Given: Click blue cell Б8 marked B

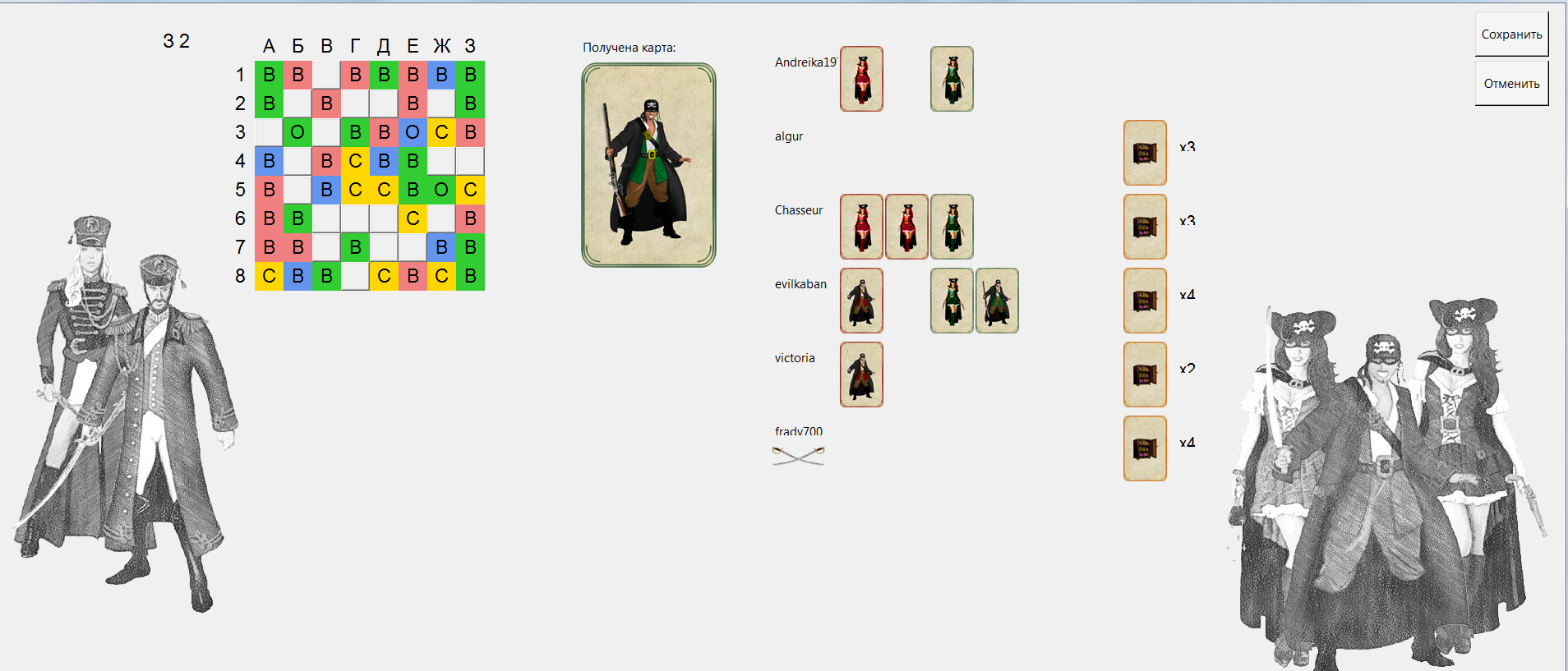Looking at the screenshot, I should [x=297, y=276].
